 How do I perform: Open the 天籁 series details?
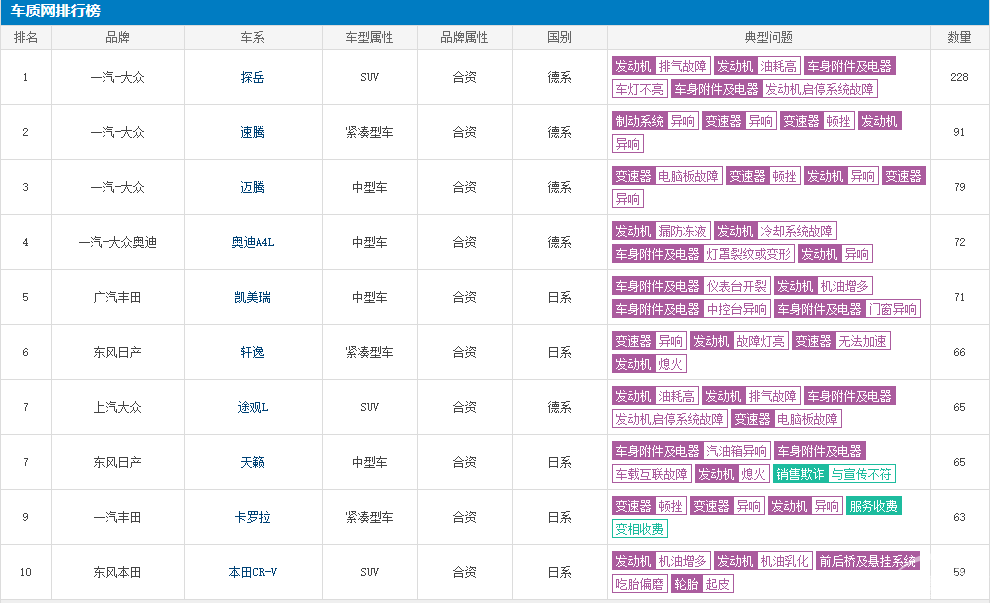click(x=251, y=462)
